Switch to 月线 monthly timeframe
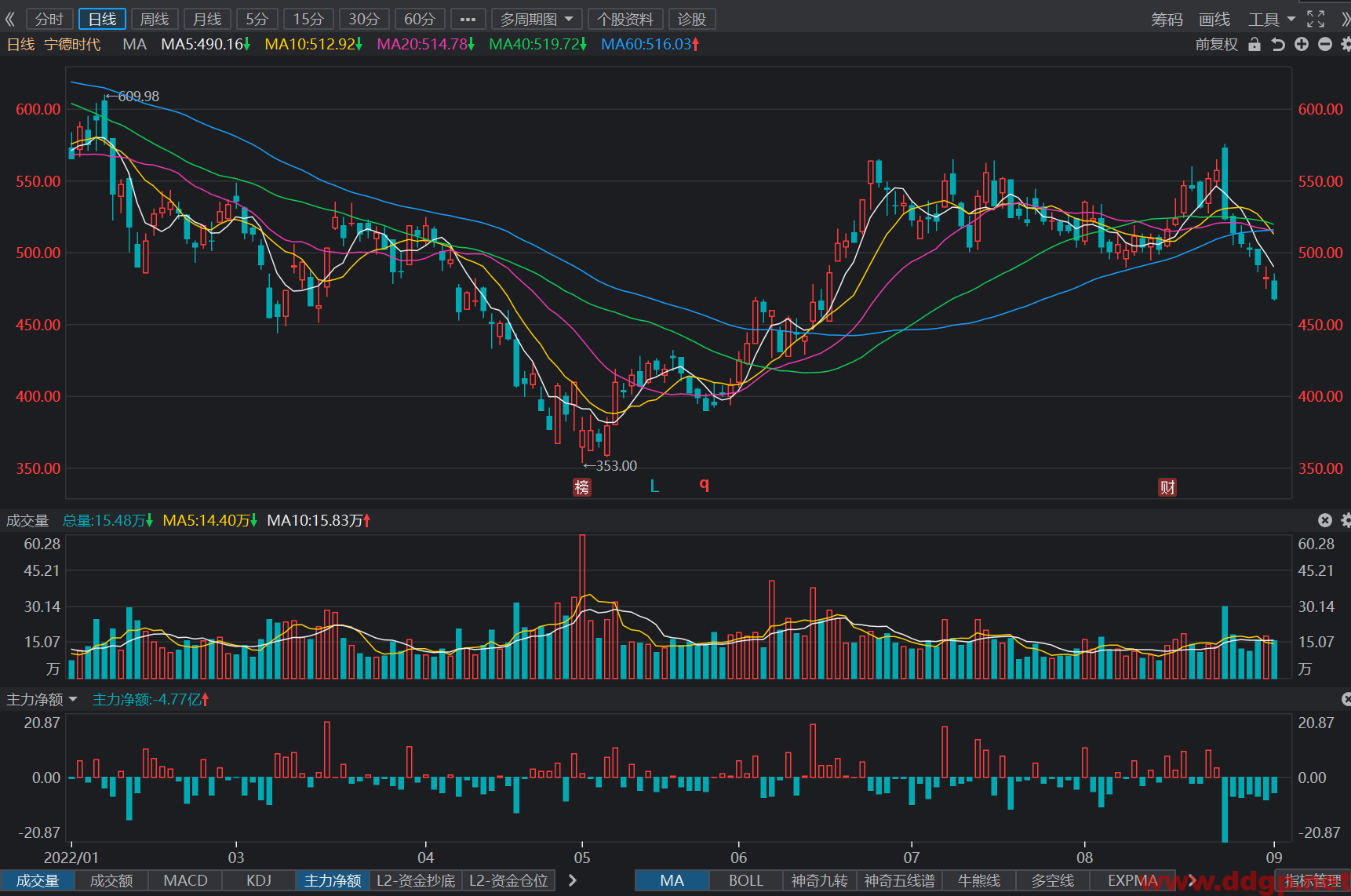 click(207, 19)
